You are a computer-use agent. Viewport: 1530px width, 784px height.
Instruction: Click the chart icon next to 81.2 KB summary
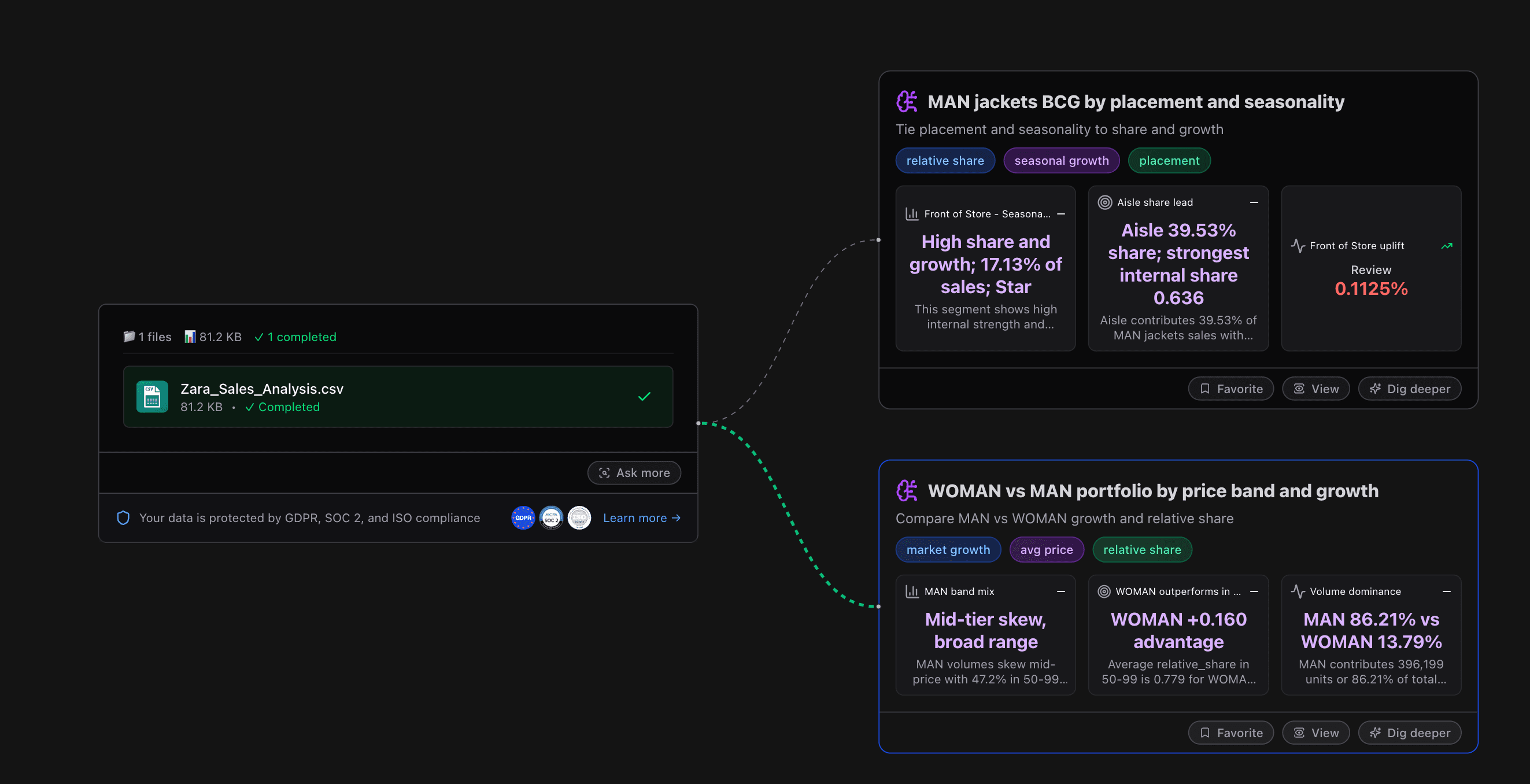190,336
